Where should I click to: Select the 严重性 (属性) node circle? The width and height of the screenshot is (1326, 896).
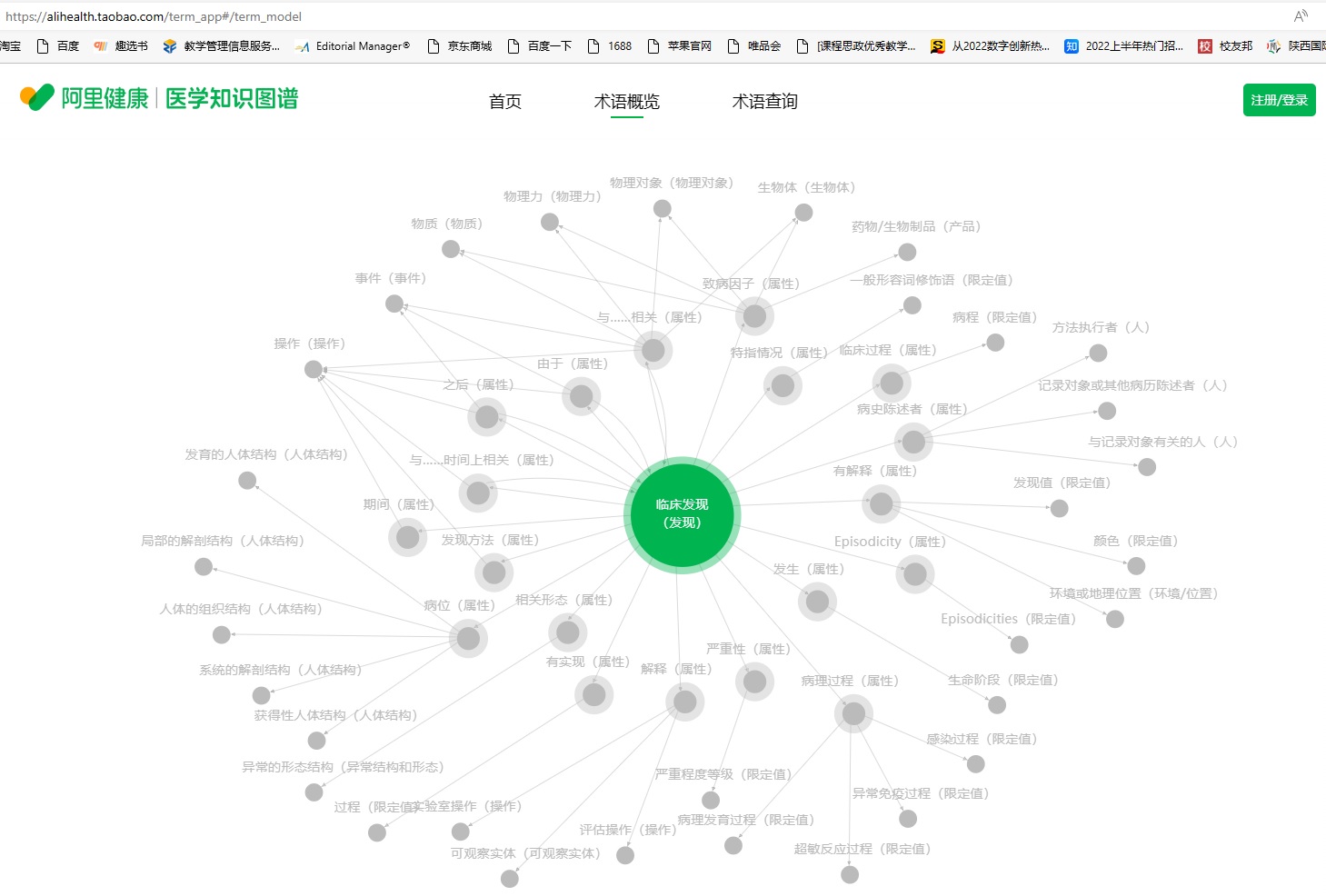[754, 682]
